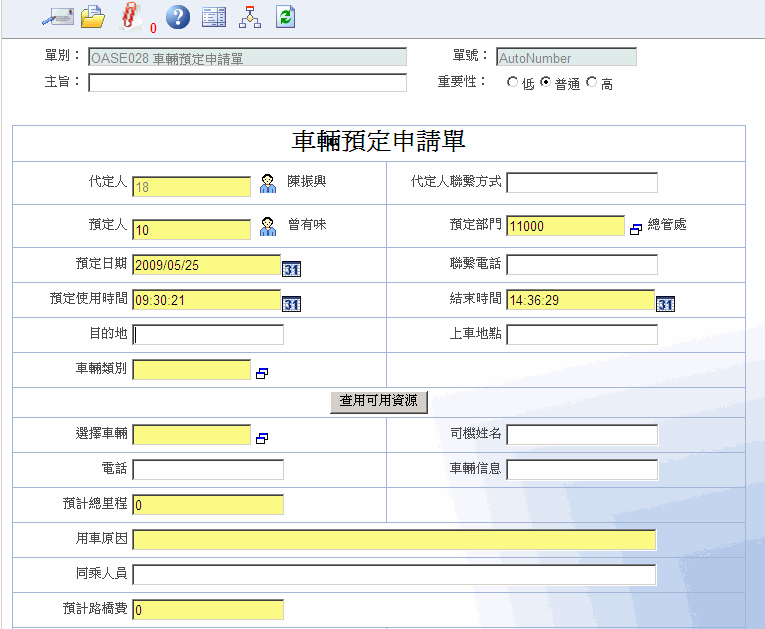Click person lookup icon next to 預定人
The image size is (765, 629).
tap(268, 226)
